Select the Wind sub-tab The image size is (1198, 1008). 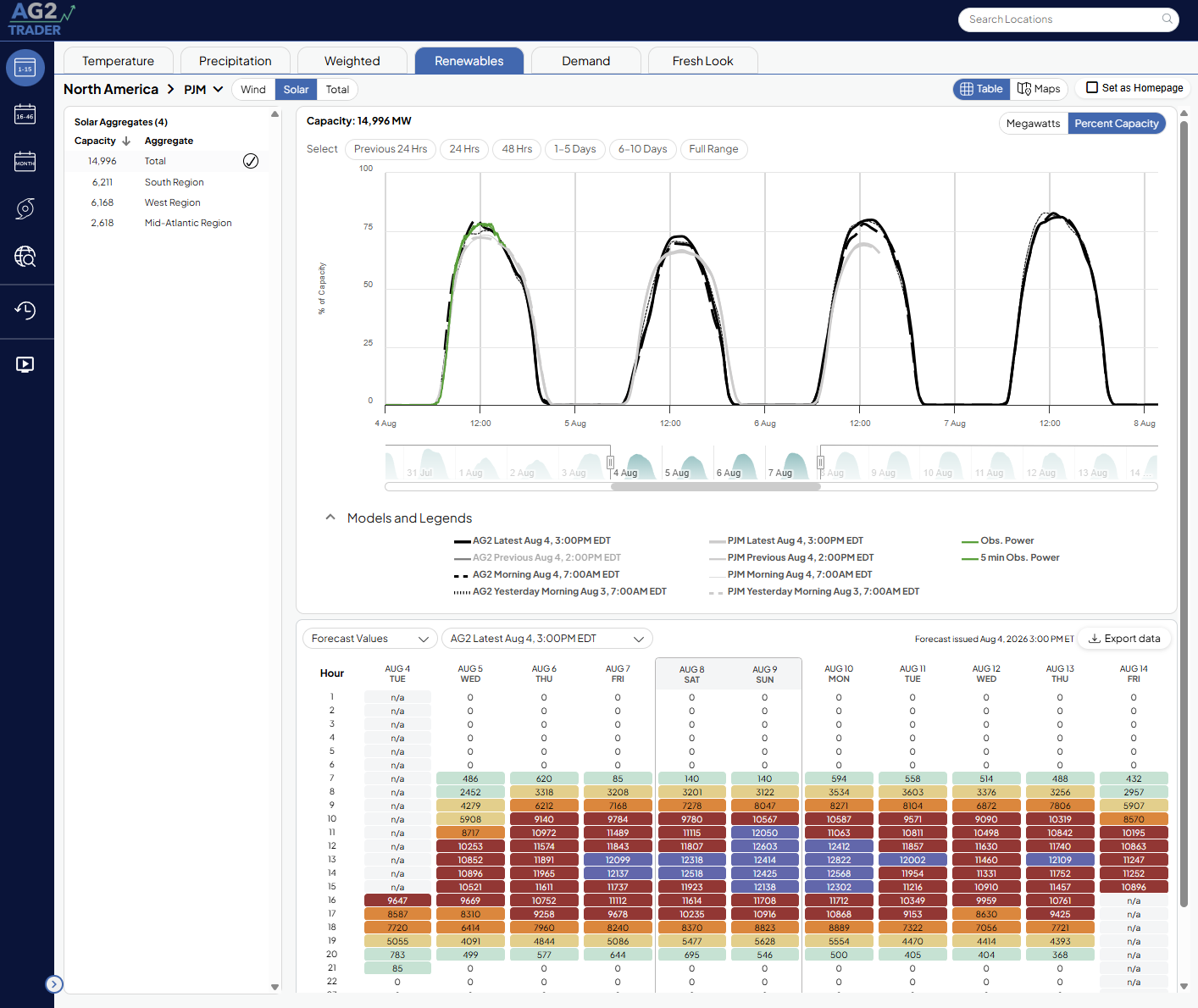(x=252, y=89)
